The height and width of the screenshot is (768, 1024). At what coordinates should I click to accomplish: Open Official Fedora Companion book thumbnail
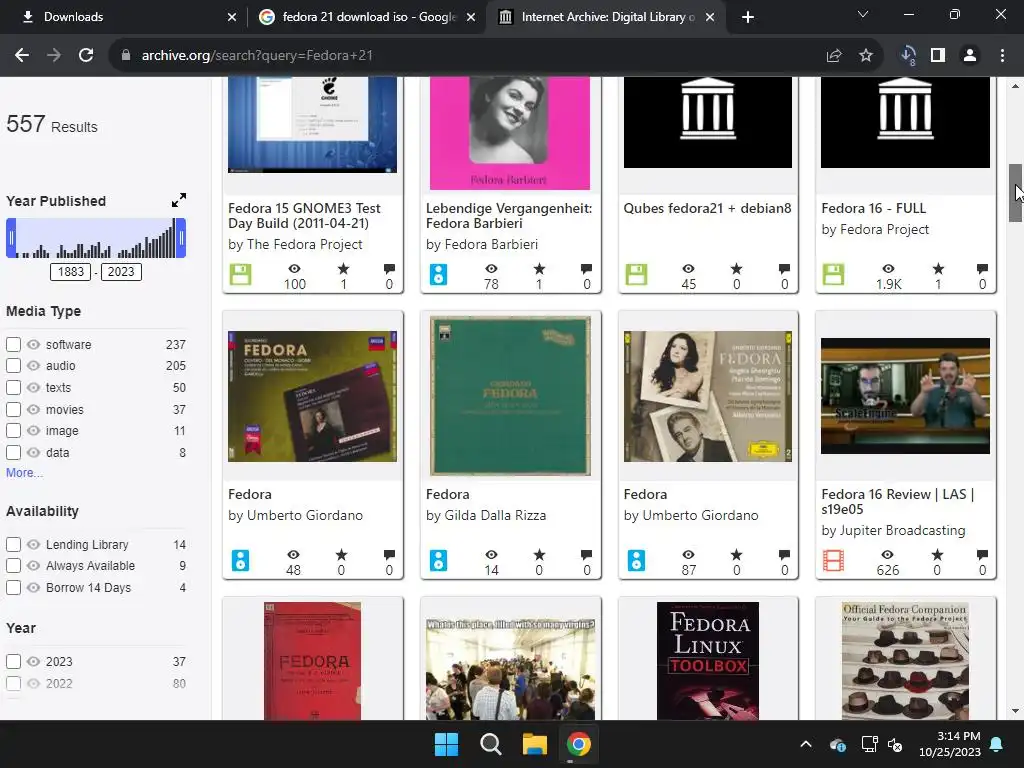point(905,660)
